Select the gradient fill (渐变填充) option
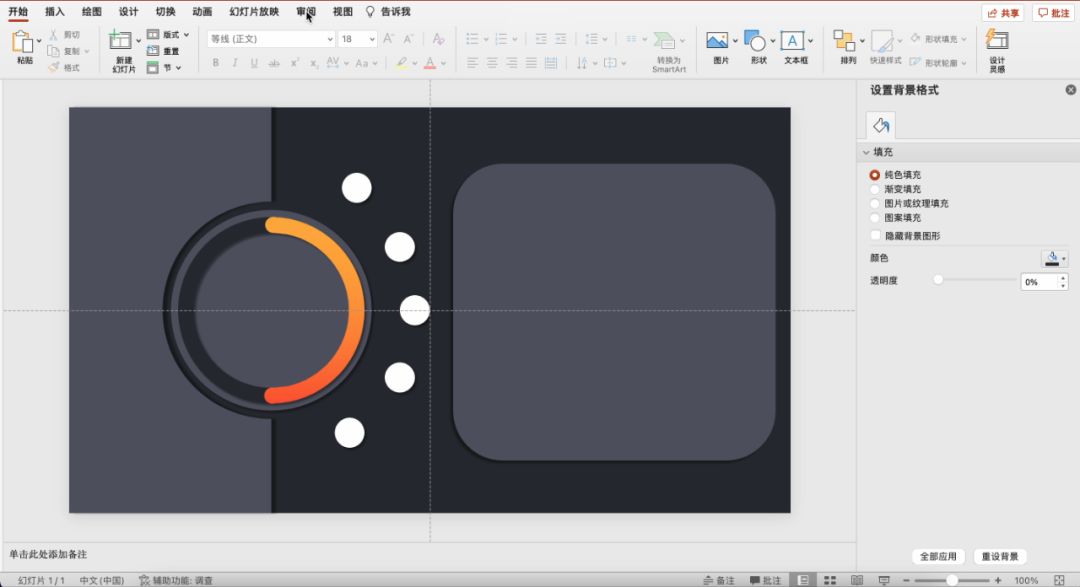The height and width of the screenshot is (587, 1080). (875, 189)
